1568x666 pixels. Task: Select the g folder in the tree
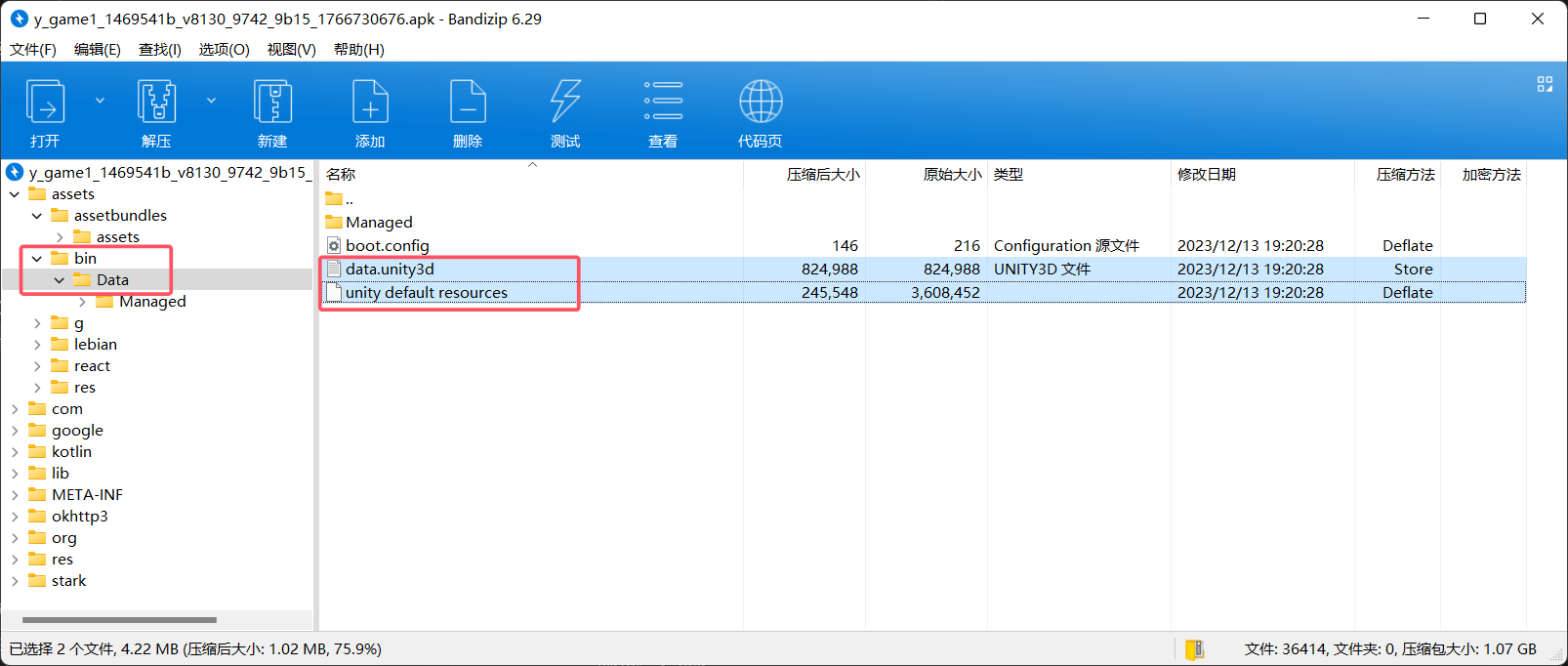tap(79, 323)
